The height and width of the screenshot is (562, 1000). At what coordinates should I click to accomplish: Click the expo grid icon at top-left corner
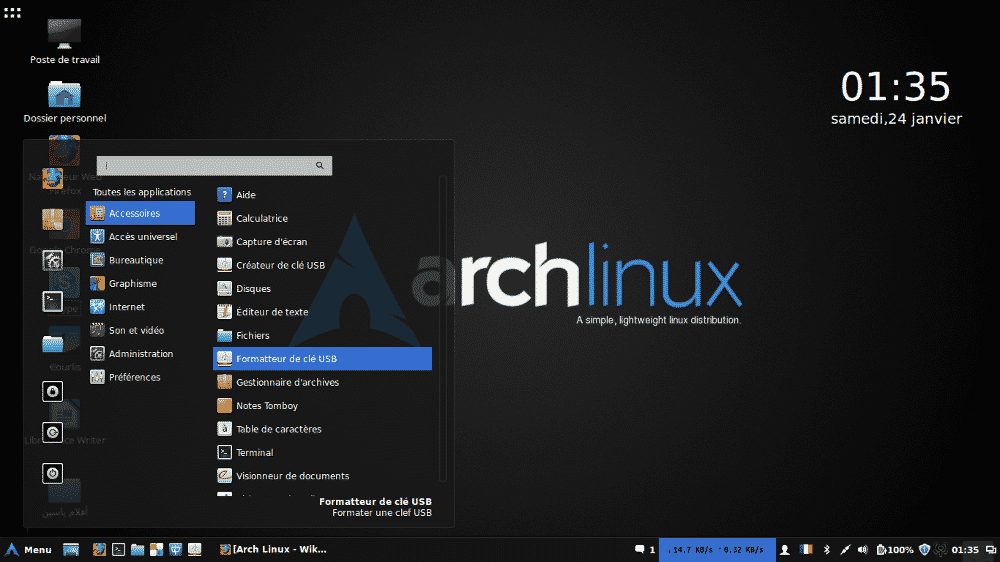click(x=12, y=12)
